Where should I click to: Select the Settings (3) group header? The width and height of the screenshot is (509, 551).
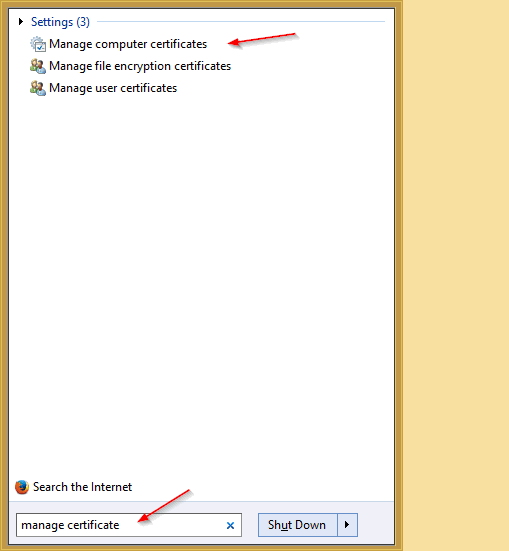[x=60, y=22]
